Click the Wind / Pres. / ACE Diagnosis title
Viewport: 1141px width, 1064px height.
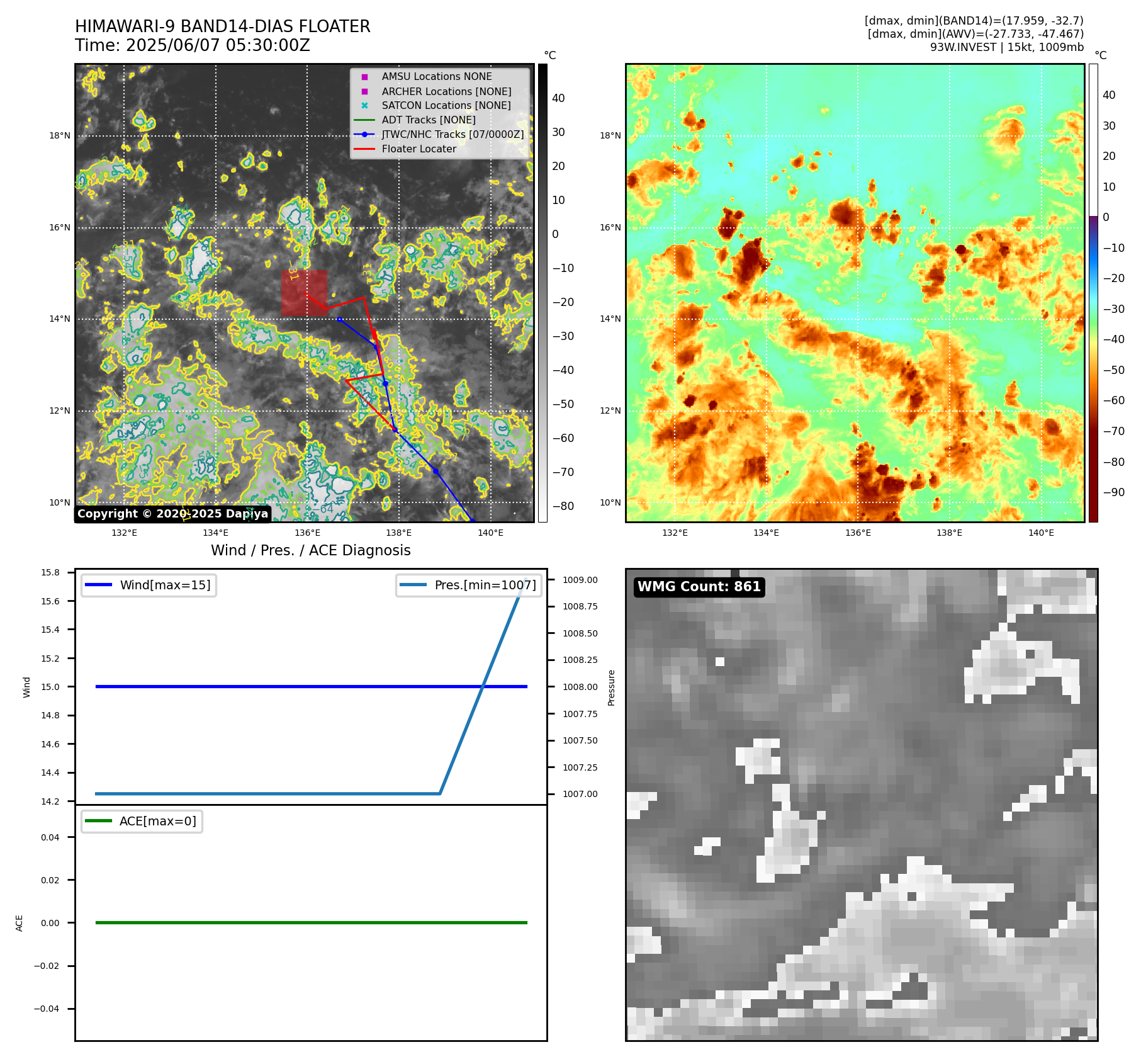point(311,550)
